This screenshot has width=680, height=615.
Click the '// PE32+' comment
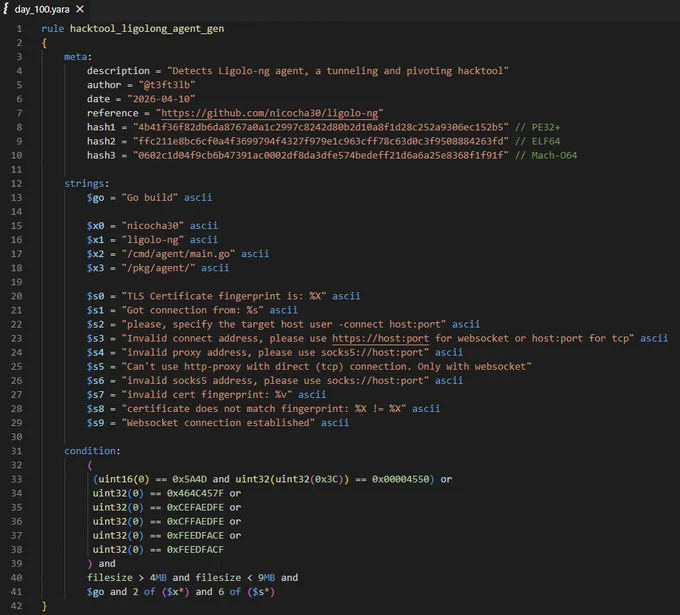click(x=537, y=127)
